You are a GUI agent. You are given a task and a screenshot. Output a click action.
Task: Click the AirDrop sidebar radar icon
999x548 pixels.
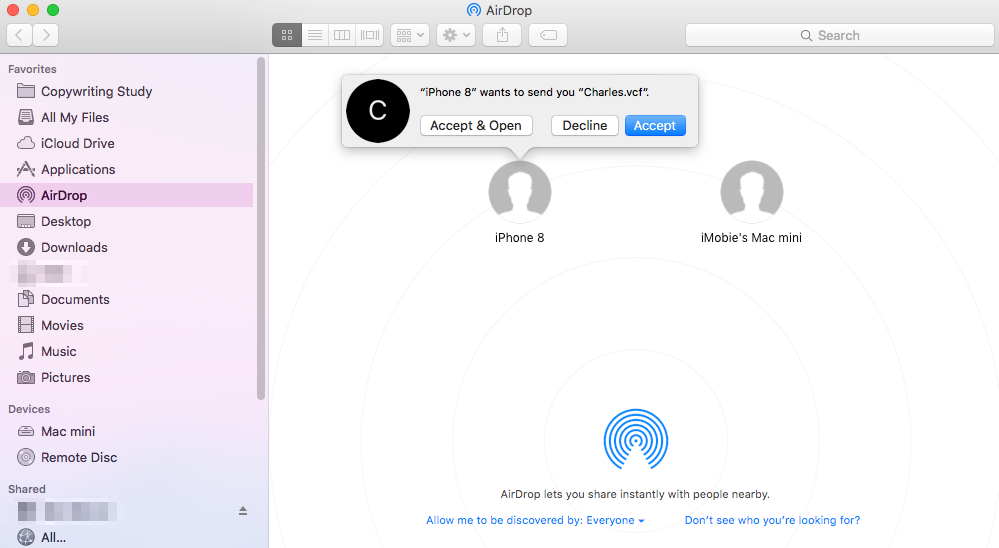pos(25,195)
